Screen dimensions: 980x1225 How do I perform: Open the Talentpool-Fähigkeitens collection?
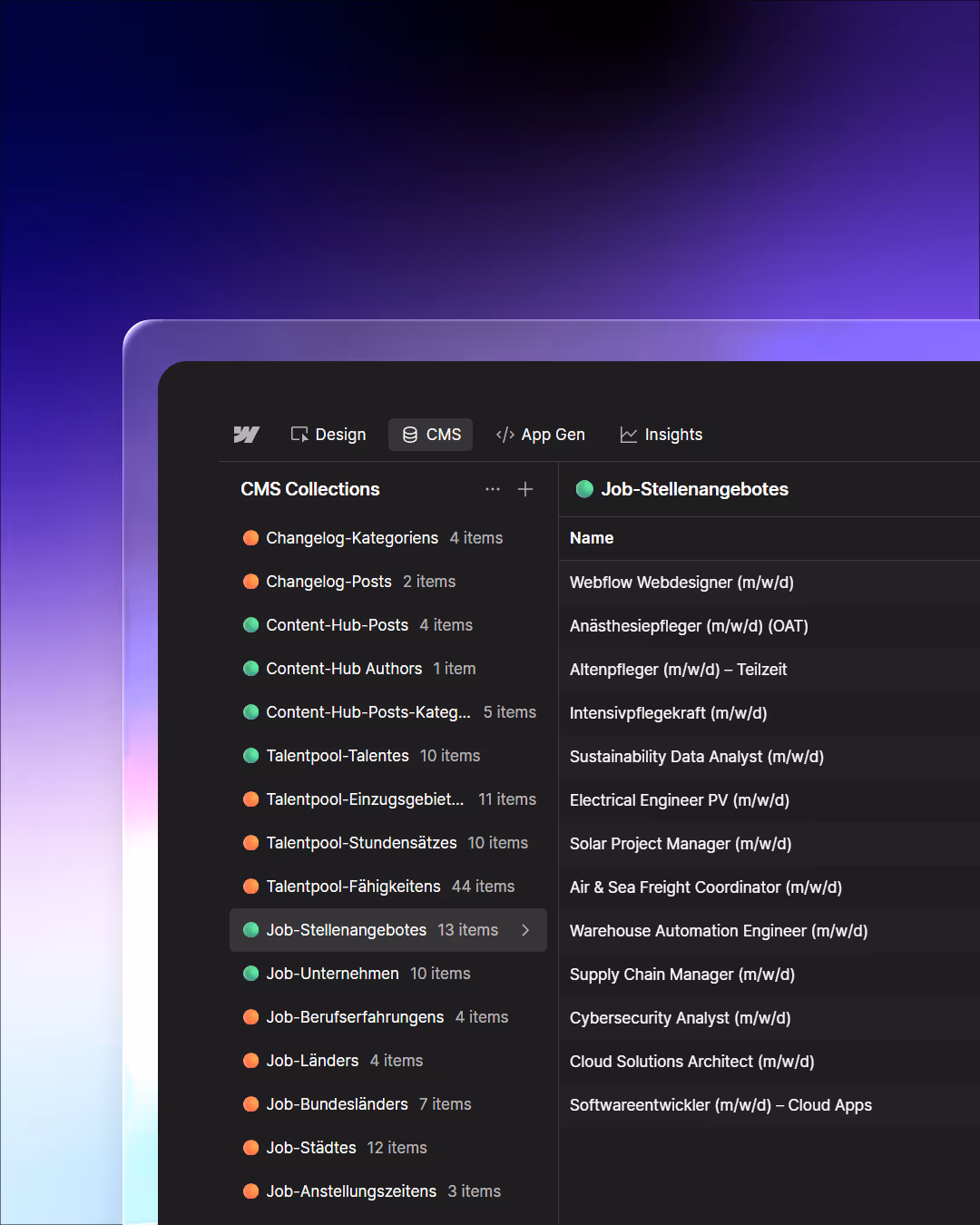click(388, 887)
